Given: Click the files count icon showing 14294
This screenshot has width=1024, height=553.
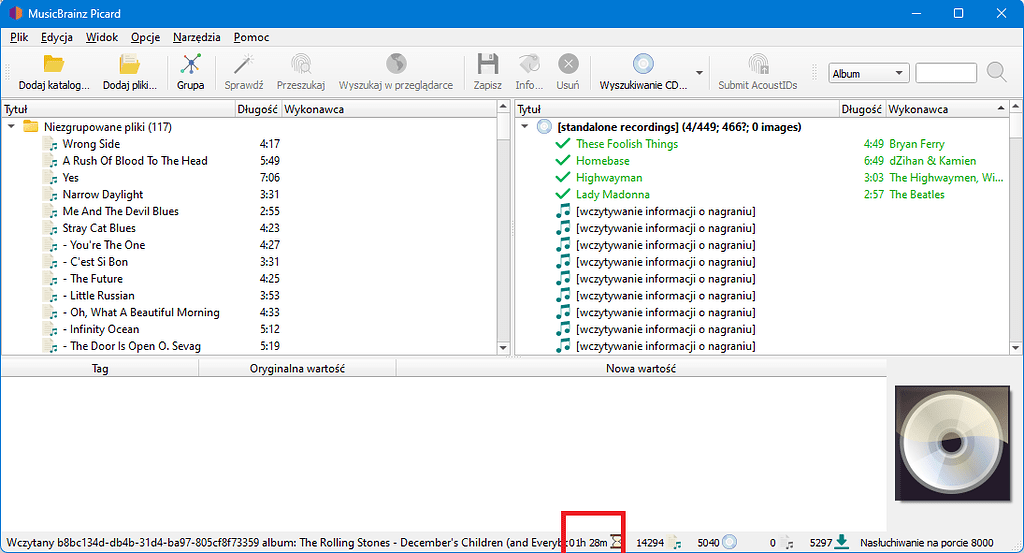Looking at the screenshot, I should click(x=675, y=542).
